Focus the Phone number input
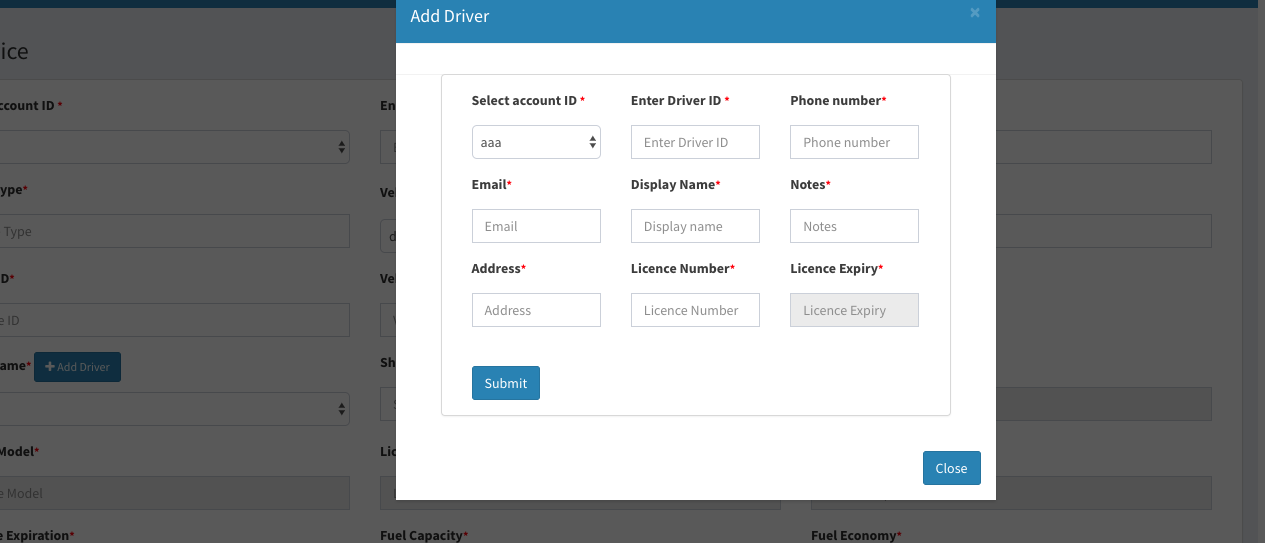This screenshot has width=1265, height=543. click(854, 142)
